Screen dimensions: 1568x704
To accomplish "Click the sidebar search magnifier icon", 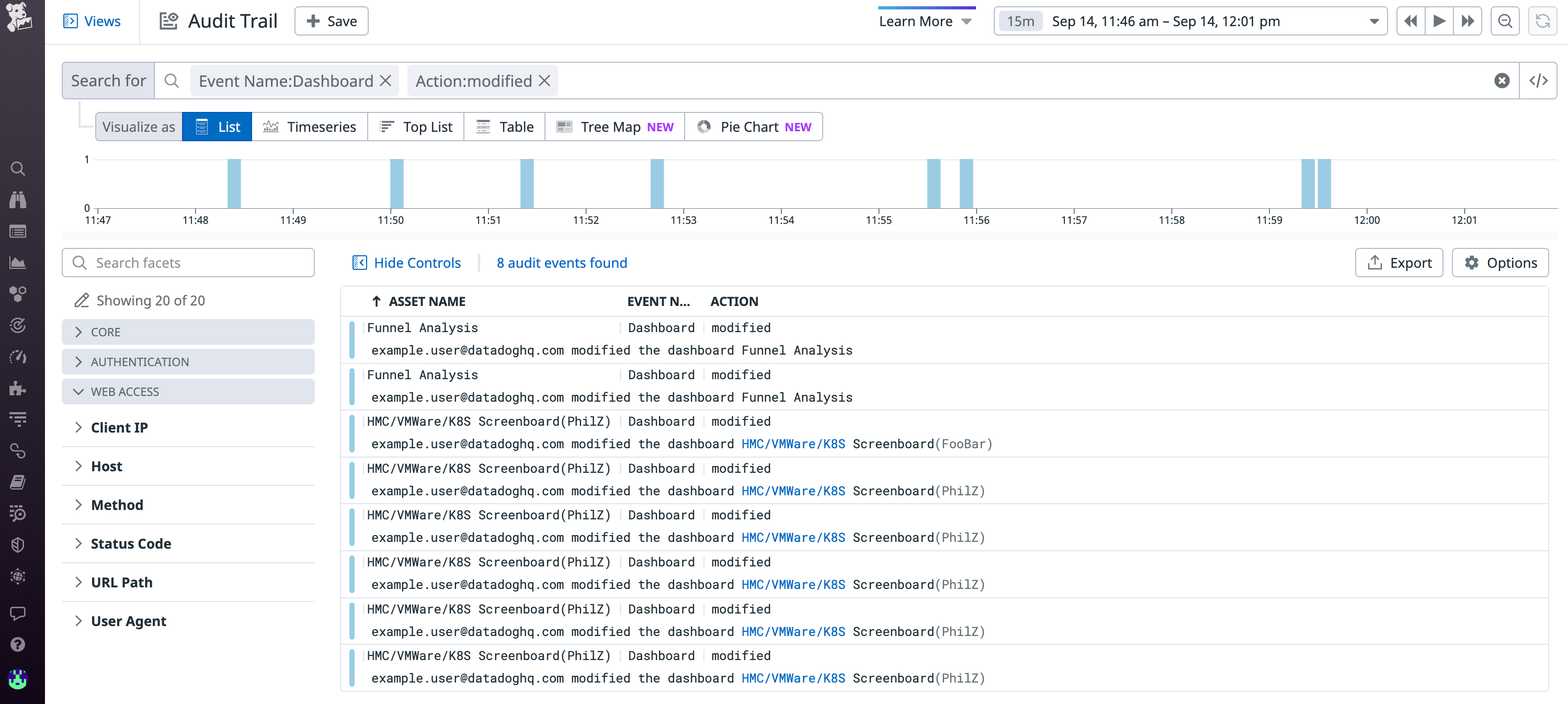I will [18, 168].
